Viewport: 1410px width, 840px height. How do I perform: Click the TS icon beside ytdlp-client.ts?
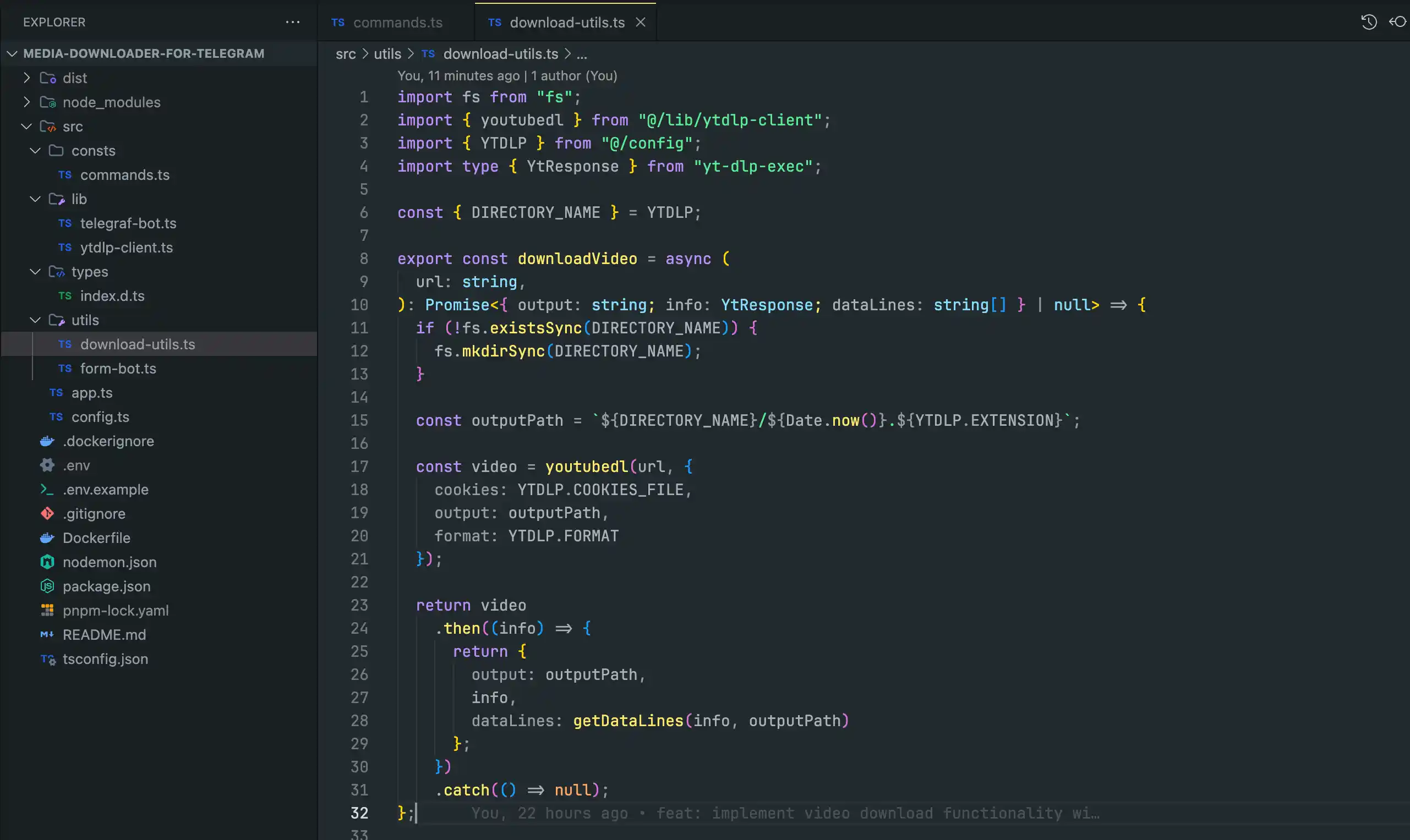(x=65, y=248)
